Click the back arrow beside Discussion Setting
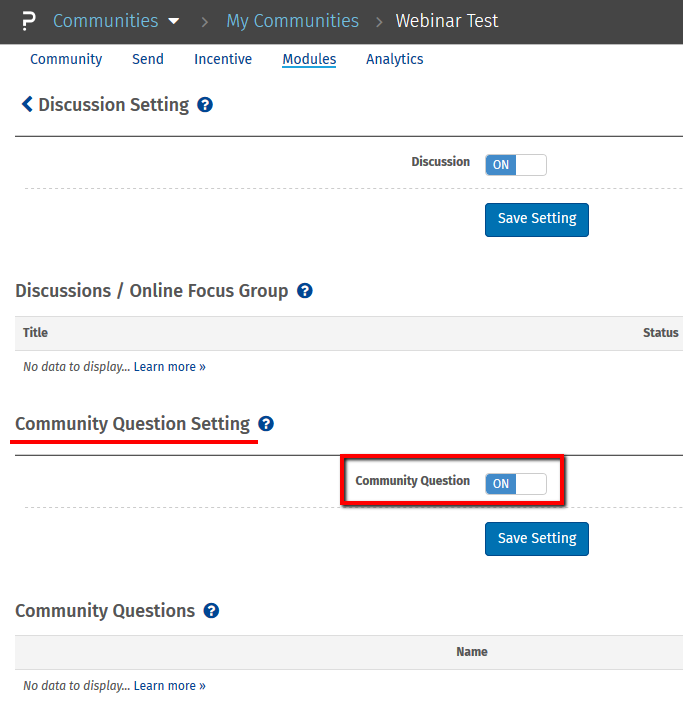Viewport: 684px width, 714px height. [x=27, y=105]
